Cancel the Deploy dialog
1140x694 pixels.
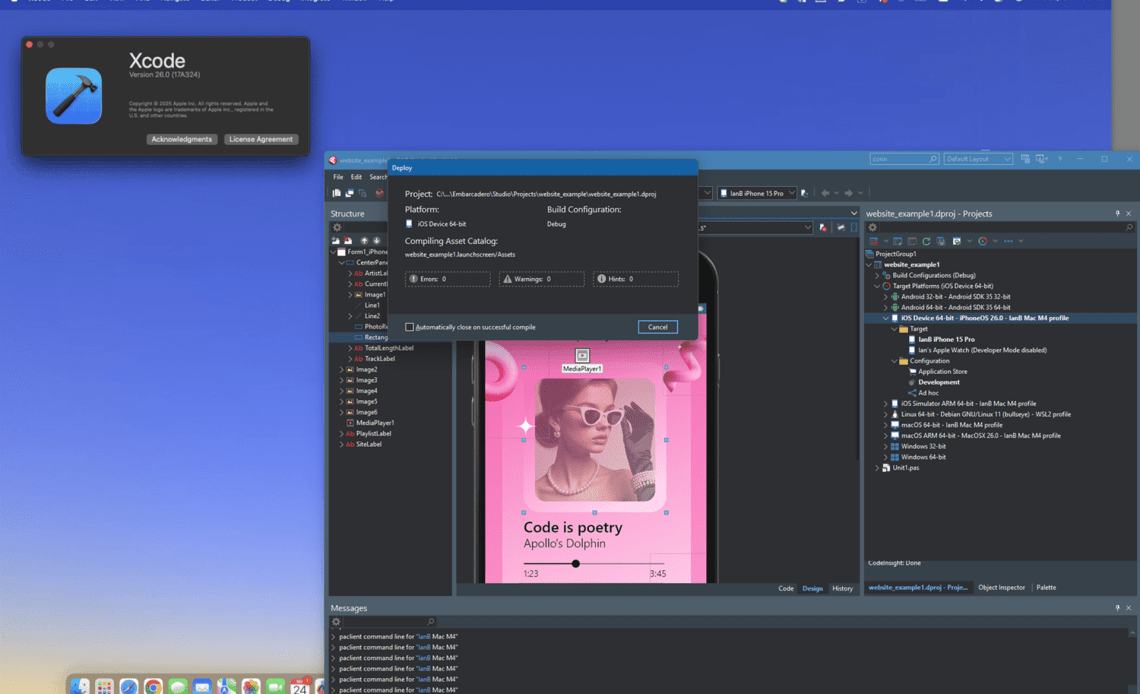(x=657, y=327)
